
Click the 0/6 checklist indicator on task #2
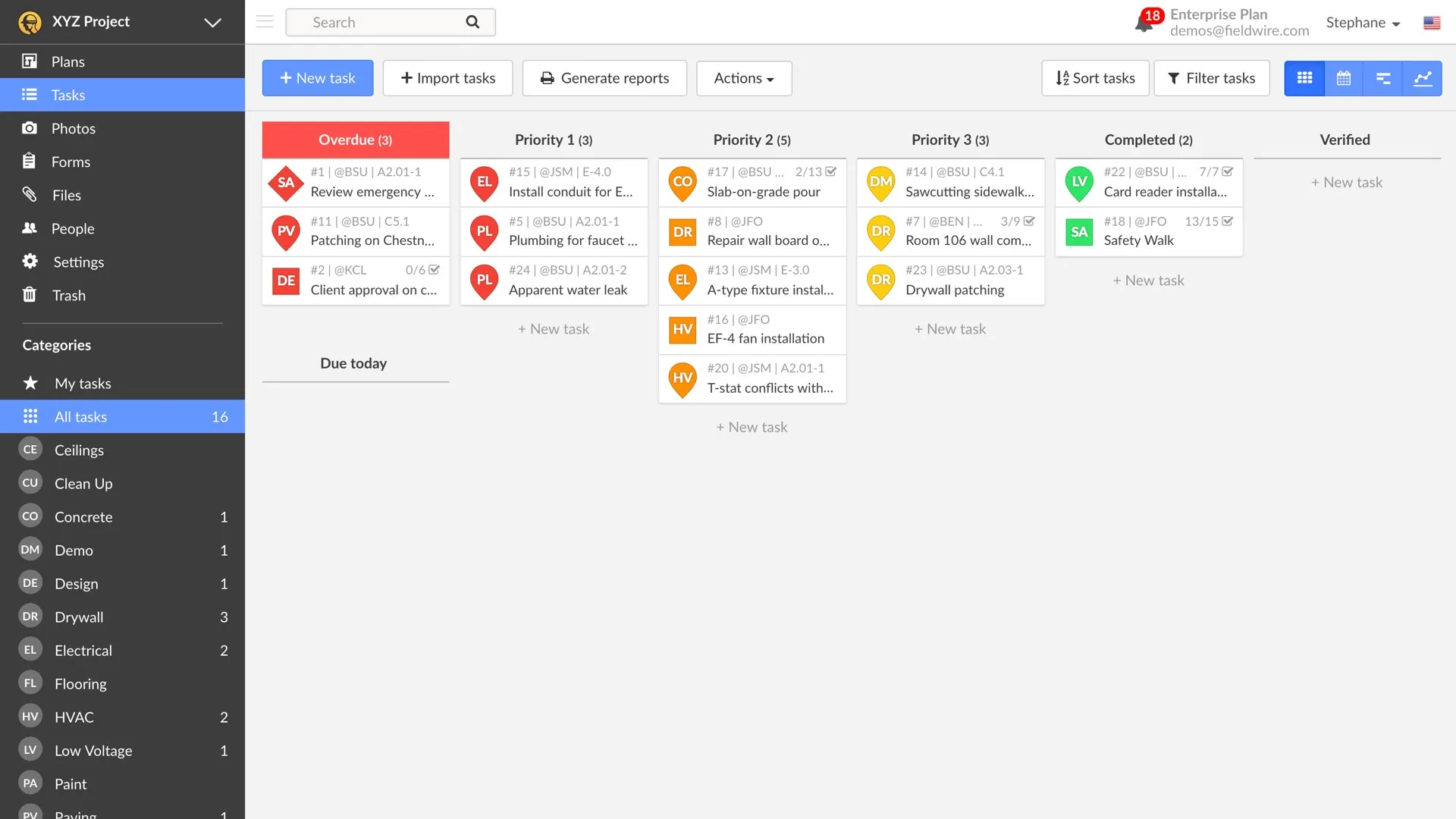pos(422,270)
